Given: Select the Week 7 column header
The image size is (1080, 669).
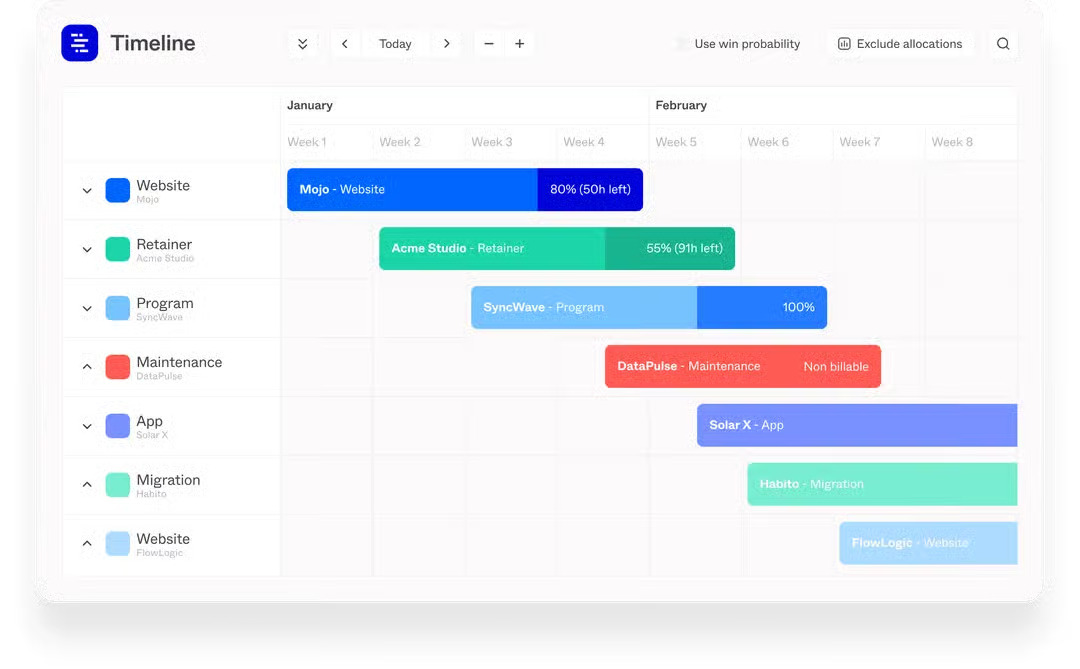Looking at the screenshot, I should pyautogui.click(x=860, y=142).
